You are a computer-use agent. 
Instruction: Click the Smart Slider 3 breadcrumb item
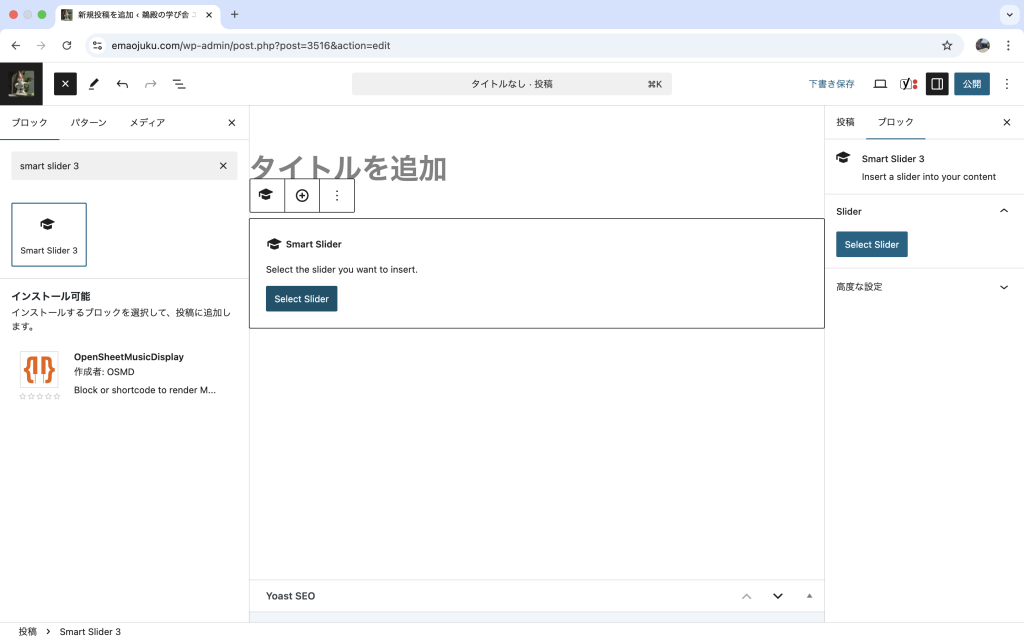click(90, 632)
